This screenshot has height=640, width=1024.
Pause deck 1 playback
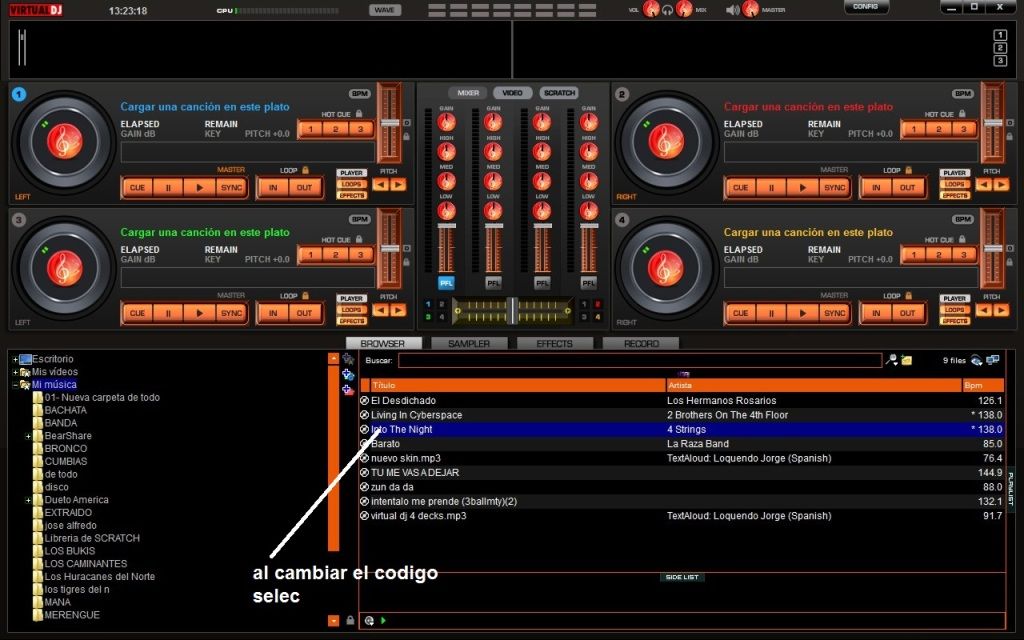click(168, 187)
